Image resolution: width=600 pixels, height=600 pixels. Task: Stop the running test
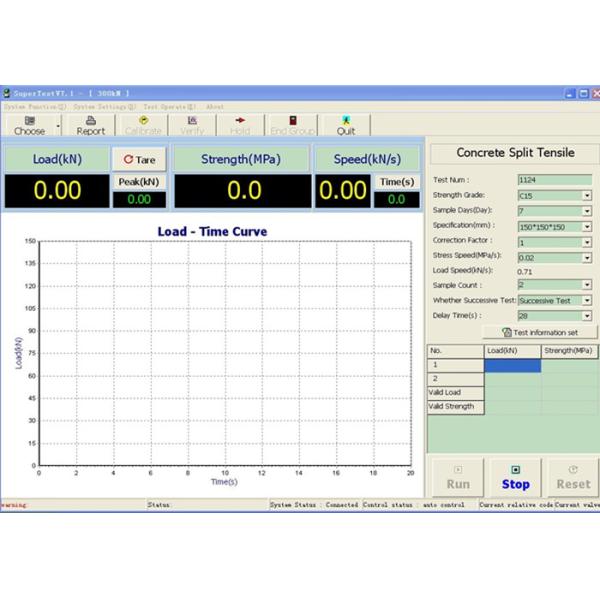coord(515,476)
